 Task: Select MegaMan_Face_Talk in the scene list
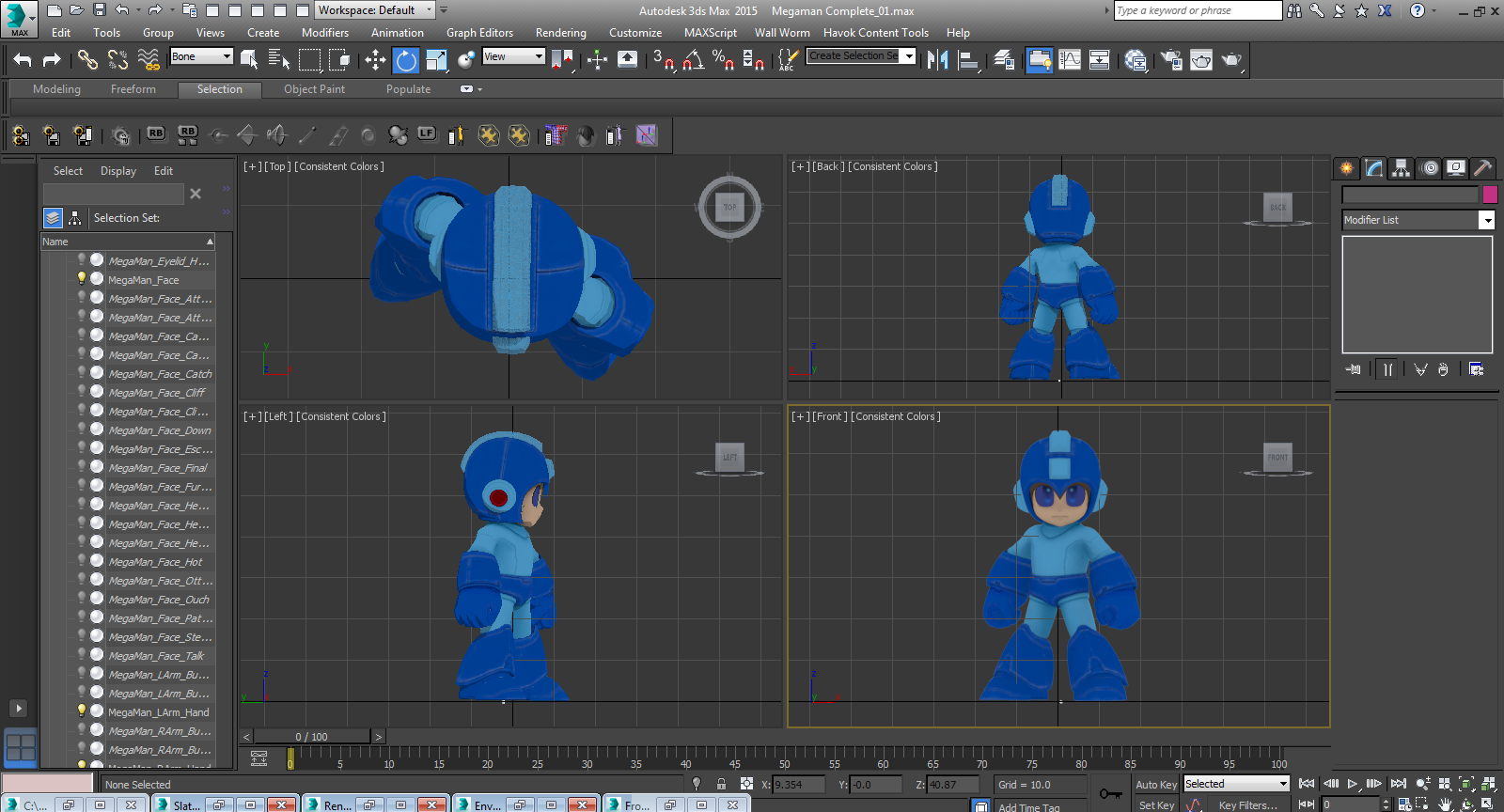pos(156,656)
